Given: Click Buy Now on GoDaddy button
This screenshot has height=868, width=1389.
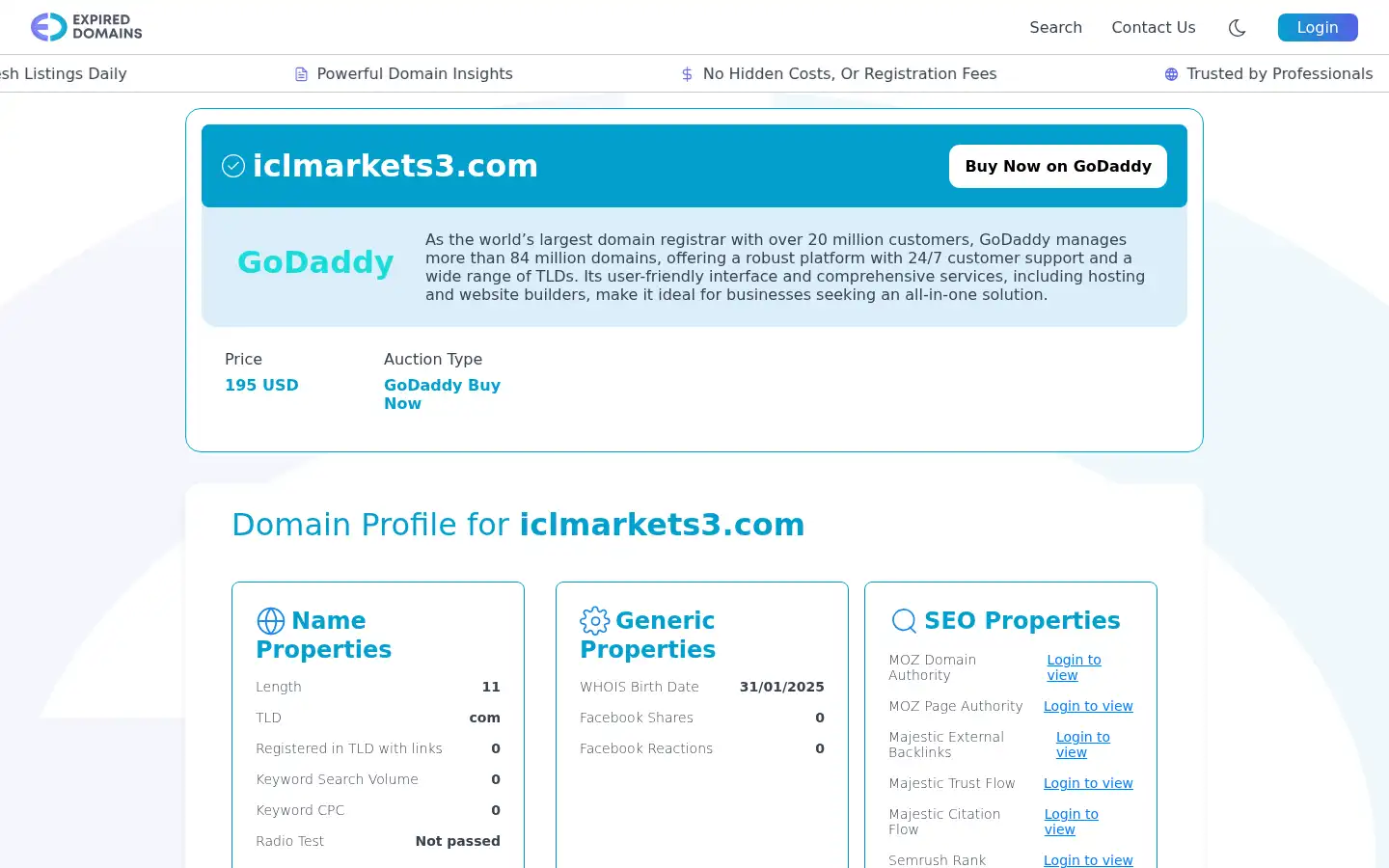Looking at the screenshot, I should [x=1058, y=166].
